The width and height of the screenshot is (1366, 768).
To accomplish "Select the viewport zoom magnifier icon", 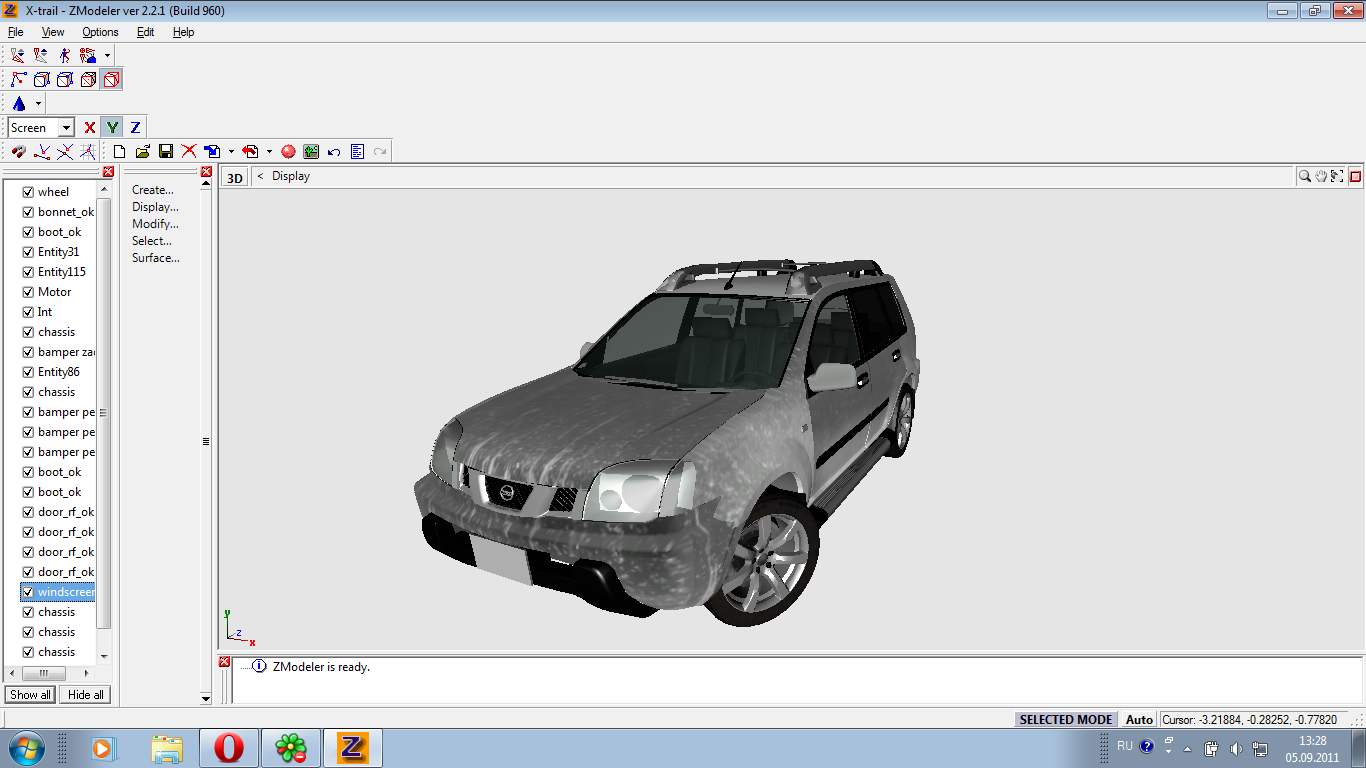I will 1305,176.
